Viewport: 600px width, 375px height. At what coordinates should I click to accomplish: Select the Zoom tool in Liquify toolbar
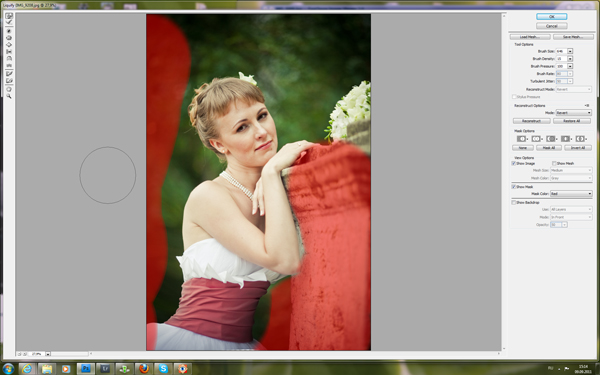[9, 96]
